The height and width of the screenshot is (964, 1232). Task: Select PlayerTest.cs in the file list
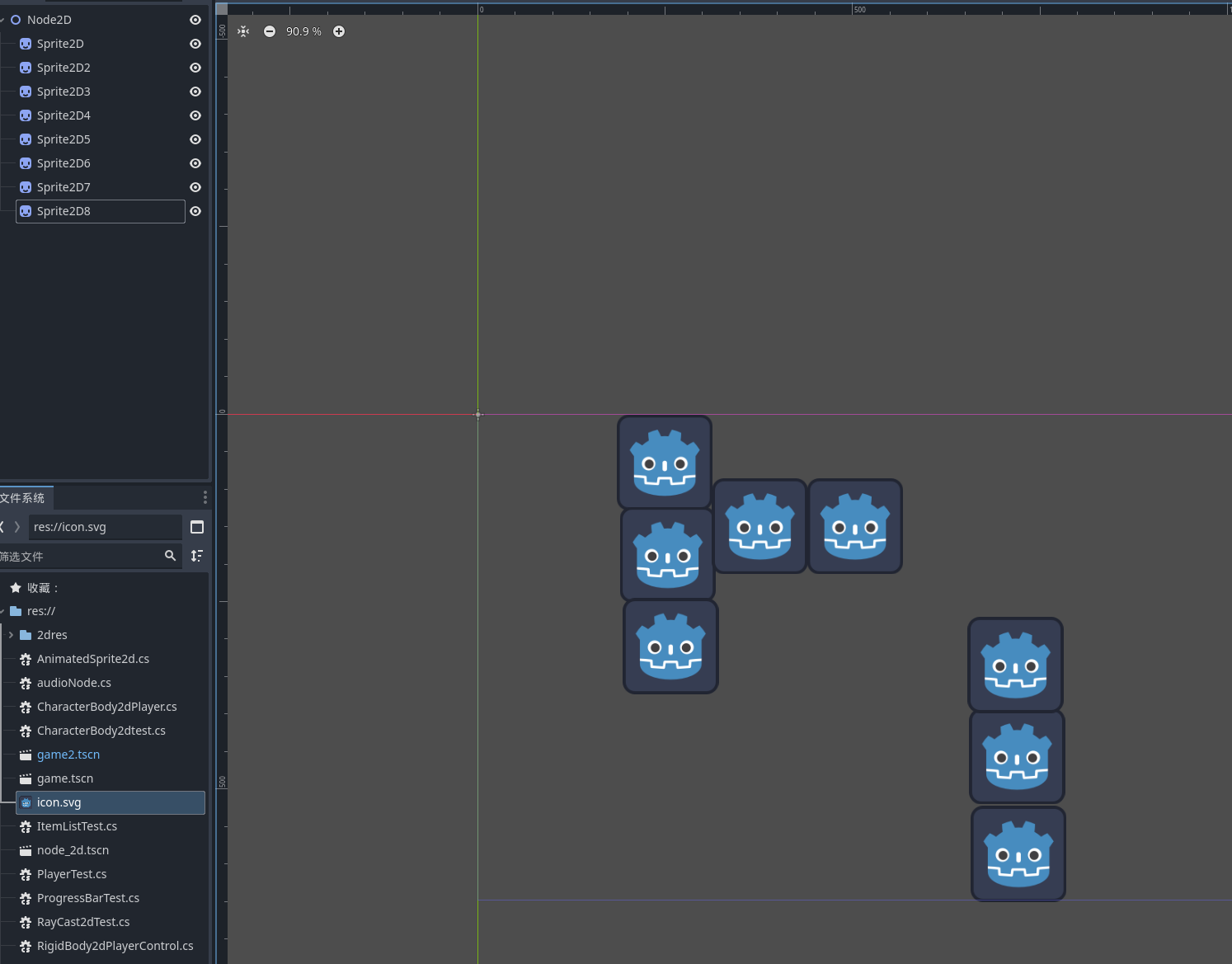point(72,874)
